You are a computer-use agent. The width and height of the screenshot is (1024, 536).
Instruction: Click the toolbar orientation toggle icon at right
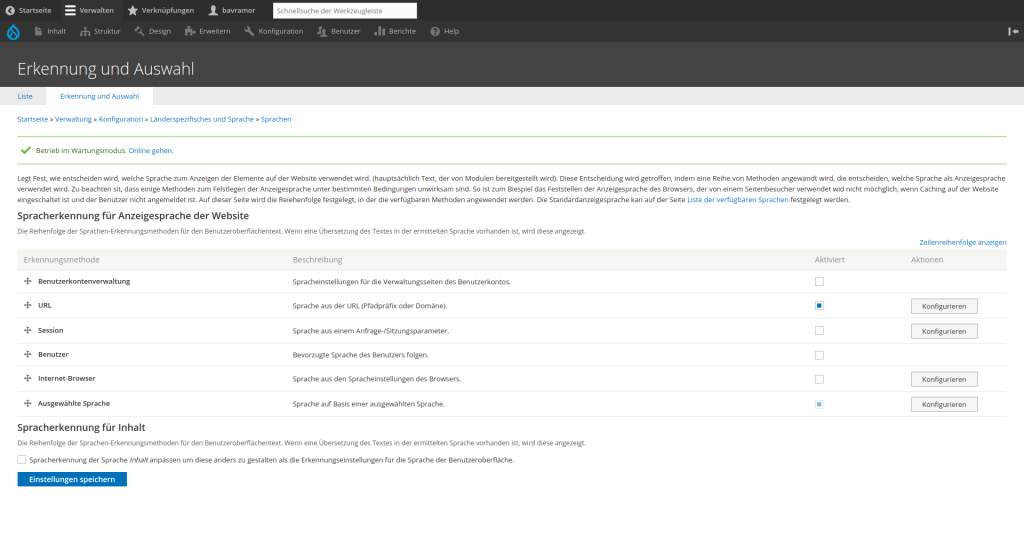click(x=1012, y=31)
